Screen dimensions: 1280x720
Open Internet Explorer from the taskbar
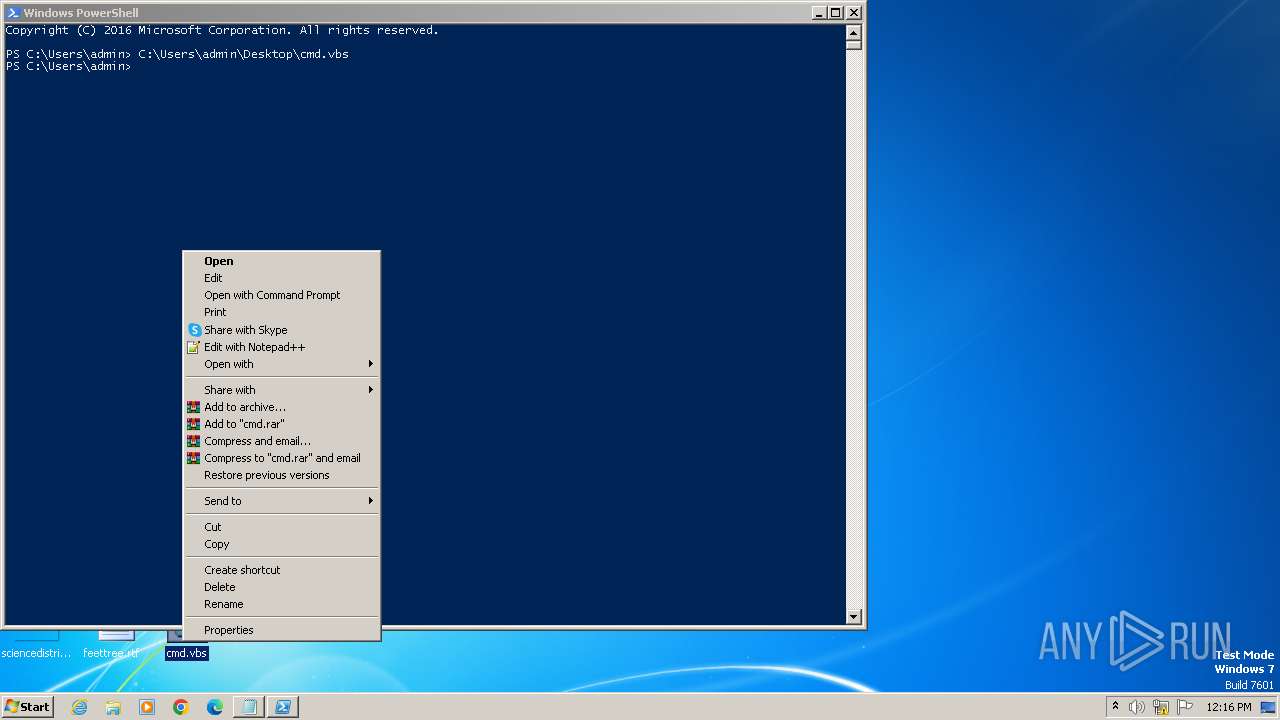[x=79, y=707]
